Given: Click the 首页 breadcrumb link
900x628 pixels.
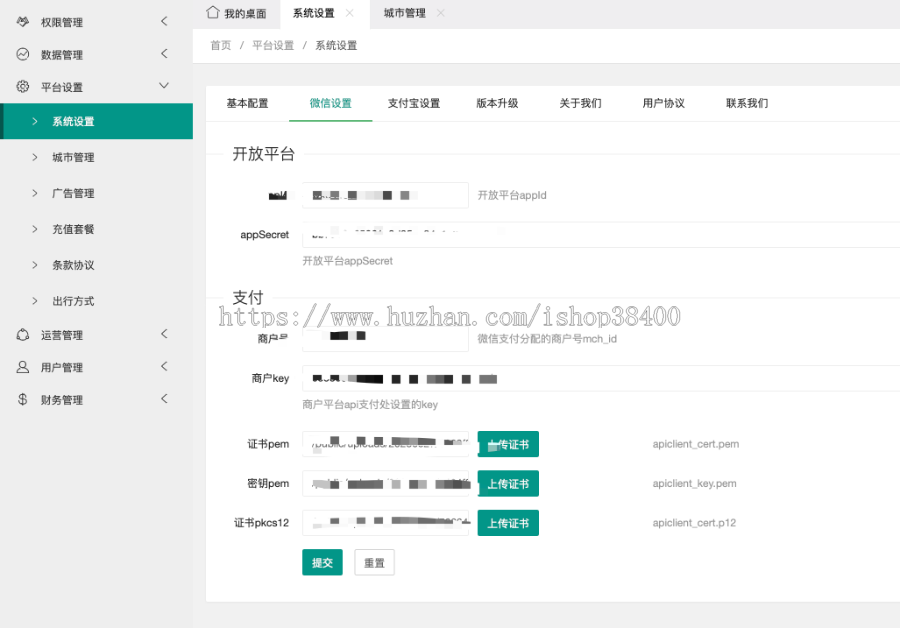Looking at the screenshot, I should 220,45.
